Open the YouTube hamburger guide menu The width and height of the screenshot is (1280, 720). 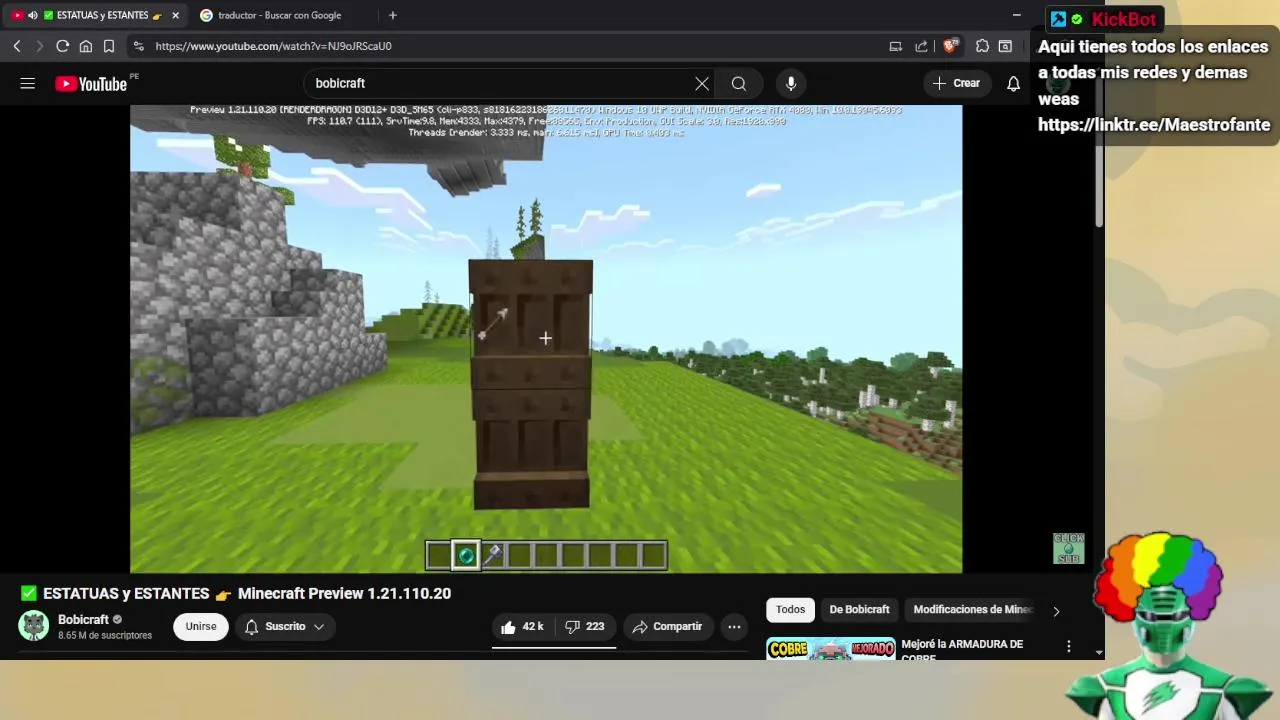click(28, 84)
